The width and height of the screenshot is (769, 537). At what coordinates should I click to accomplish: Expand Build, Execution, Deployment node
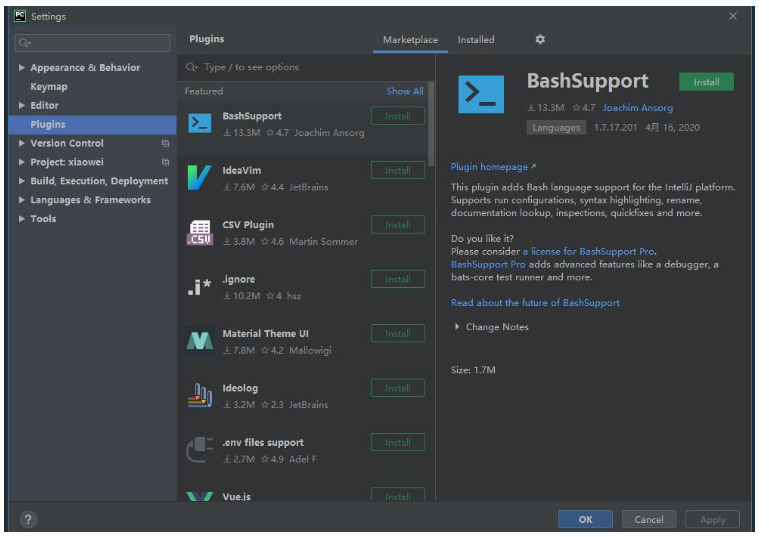[22, 181]
